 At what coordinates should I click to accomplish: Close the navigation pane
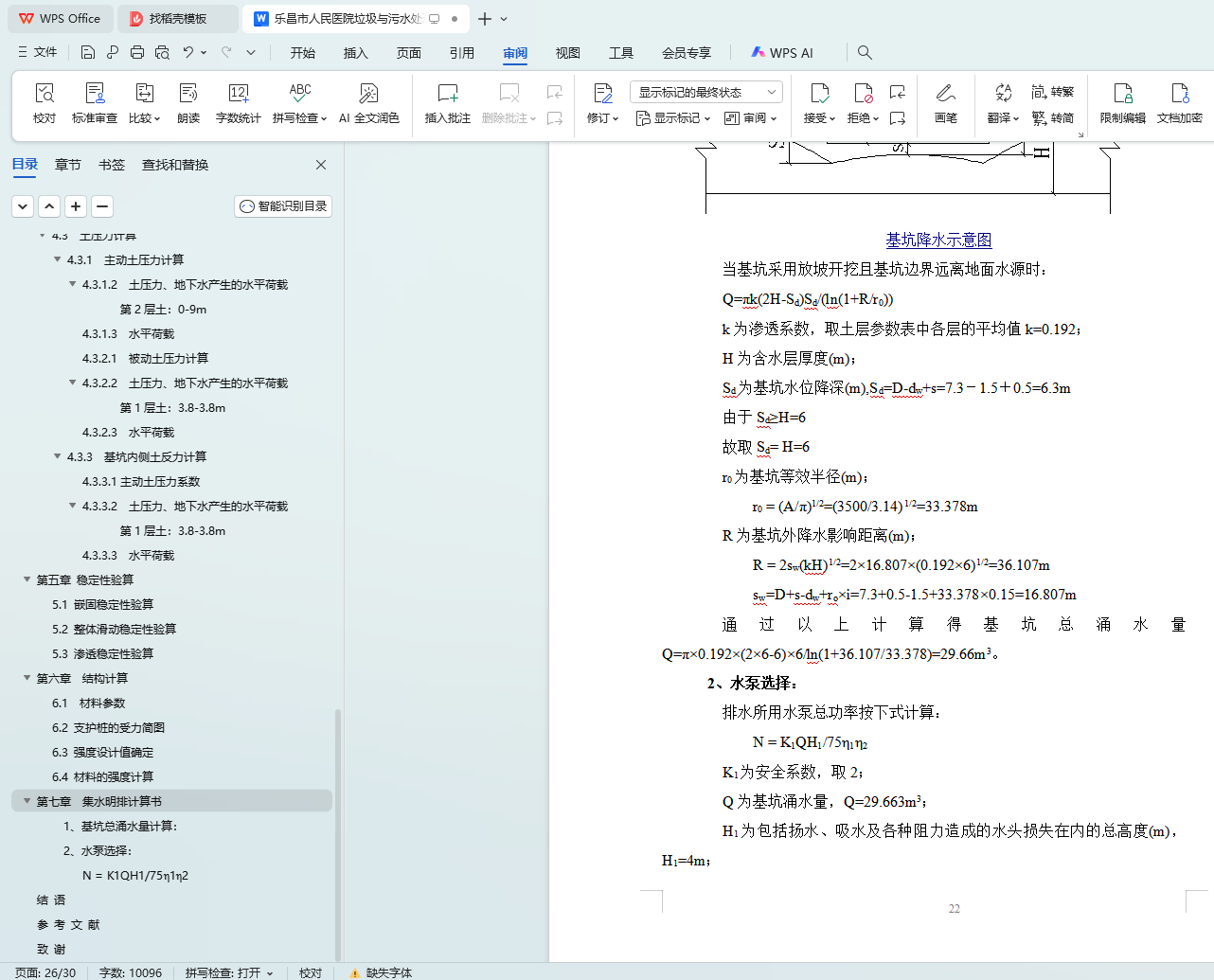coord(321,165)
